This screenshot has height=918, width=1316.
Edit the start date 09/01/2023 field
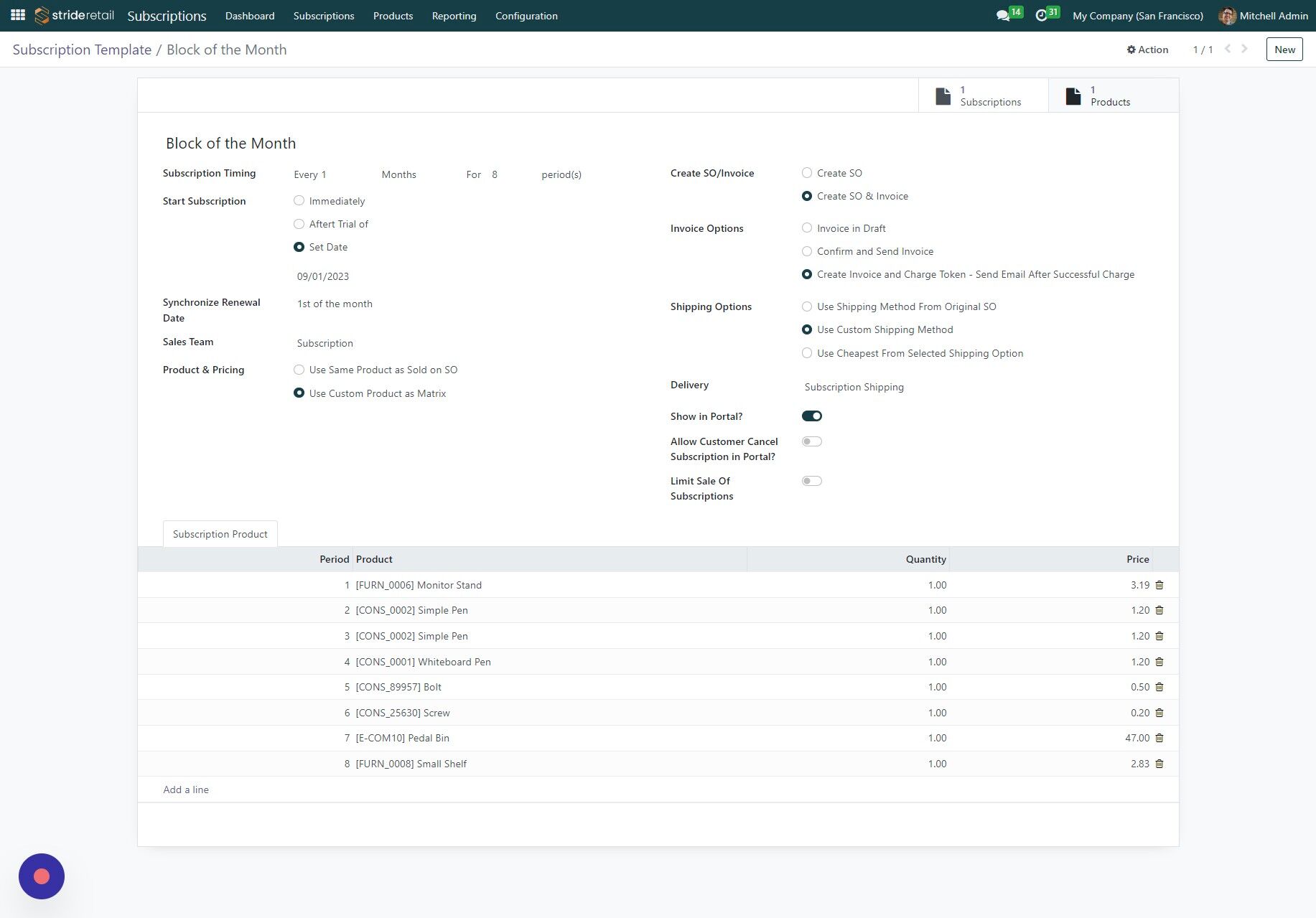[323, 276]
